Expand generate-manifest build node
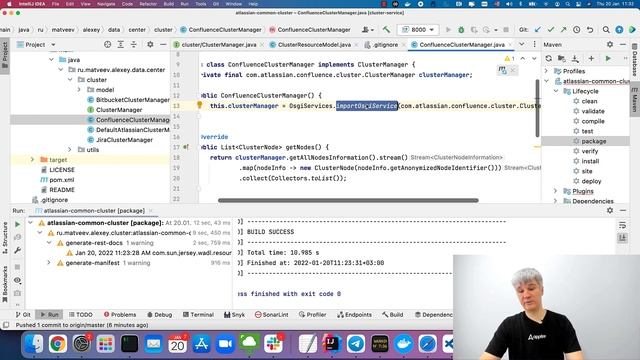 tap(49, 263)
